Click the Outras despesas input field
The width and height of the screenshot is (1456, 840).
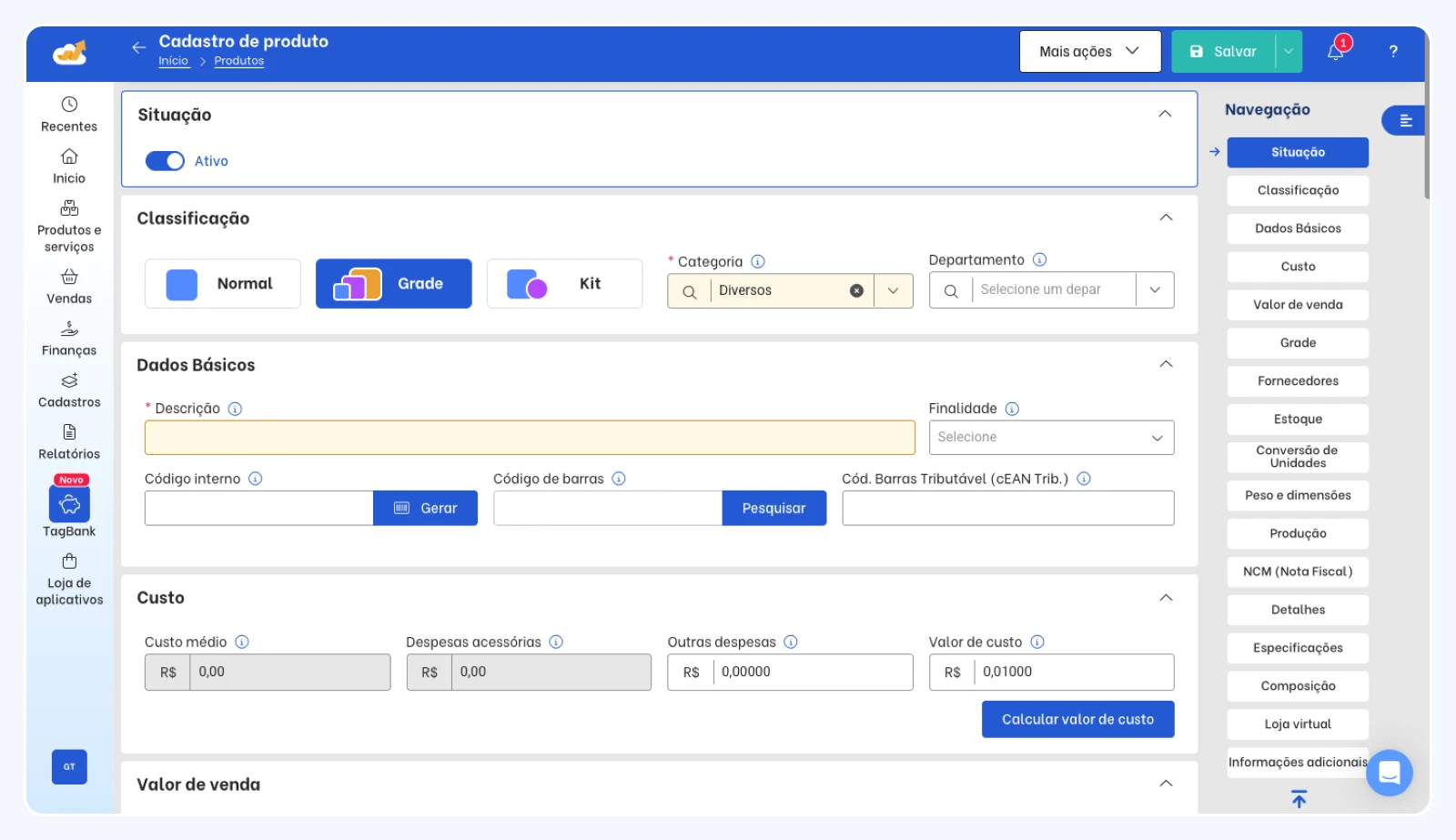click(790, 672)
